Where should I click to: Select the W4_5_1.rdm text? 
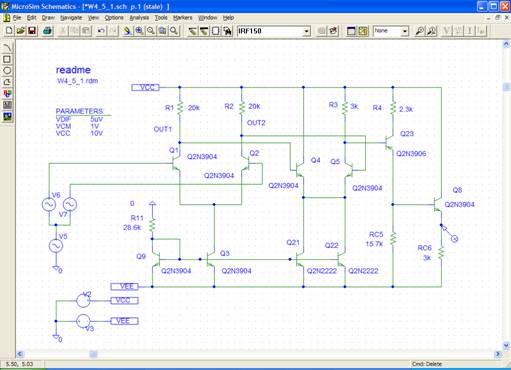click(x=77, y=81)
